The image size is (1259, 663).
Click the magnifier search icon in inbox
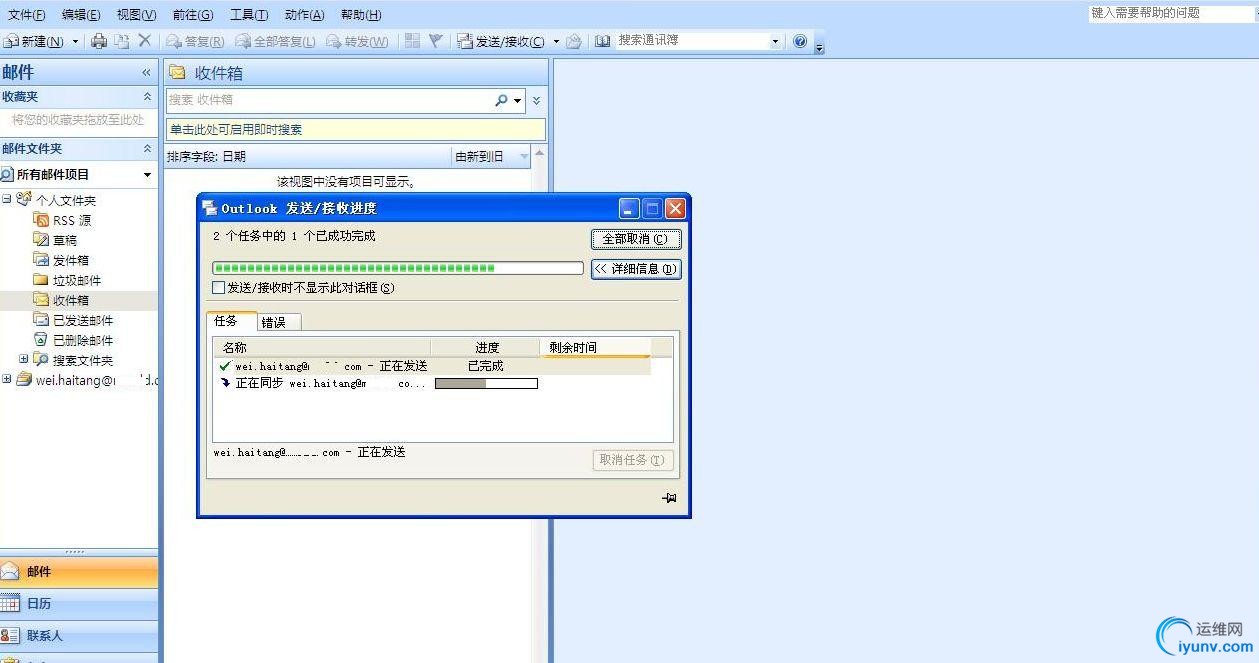click(501, 100)
